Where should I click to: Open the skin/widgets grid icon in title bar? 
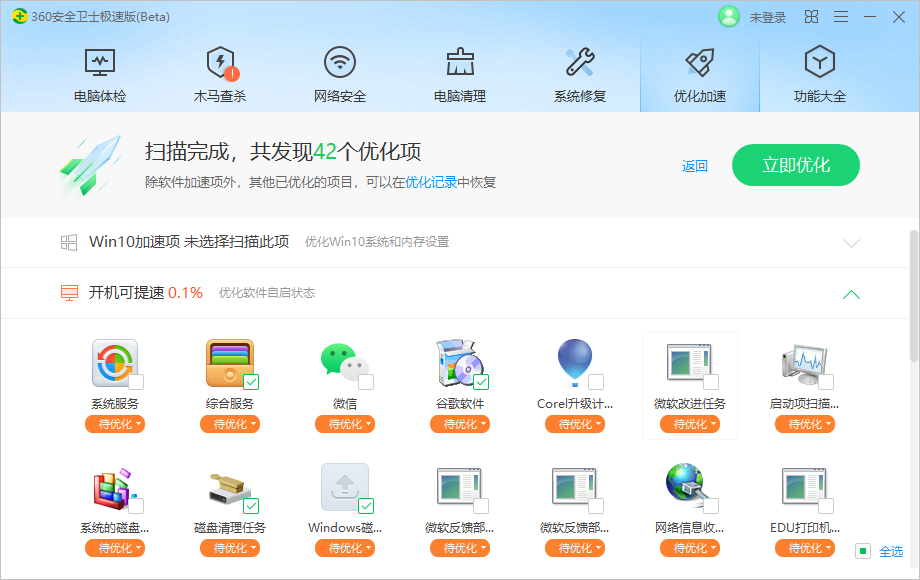tap(811, 16)
